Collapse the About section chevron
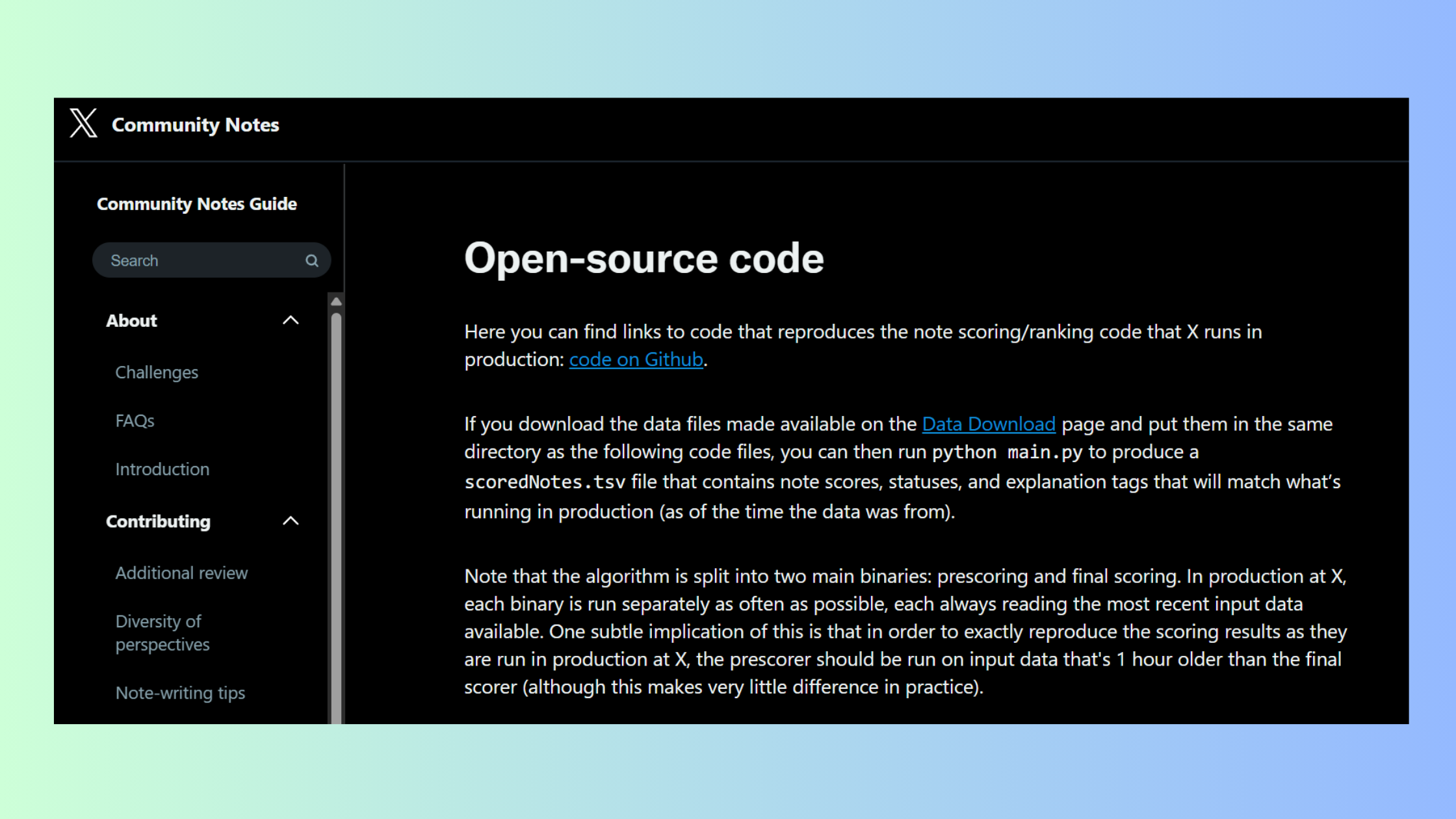 tap(291, 320)
